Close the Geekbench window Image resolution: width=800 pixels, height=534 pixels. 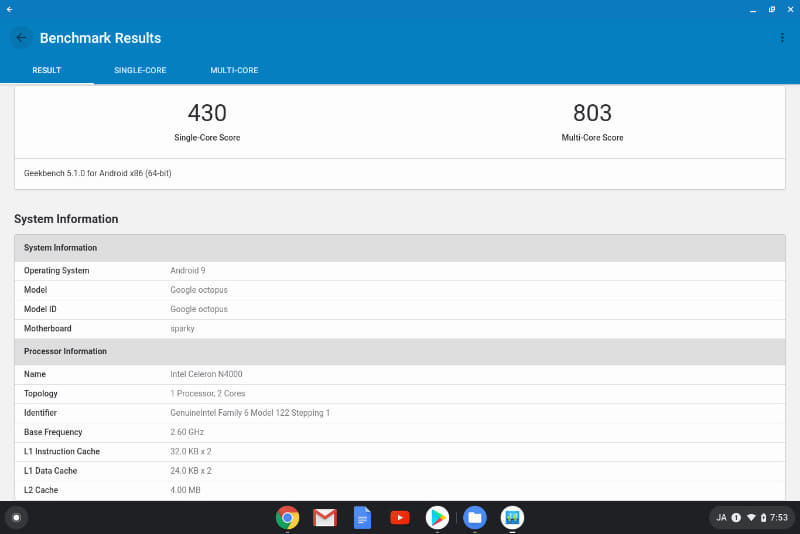click(790, 9)
